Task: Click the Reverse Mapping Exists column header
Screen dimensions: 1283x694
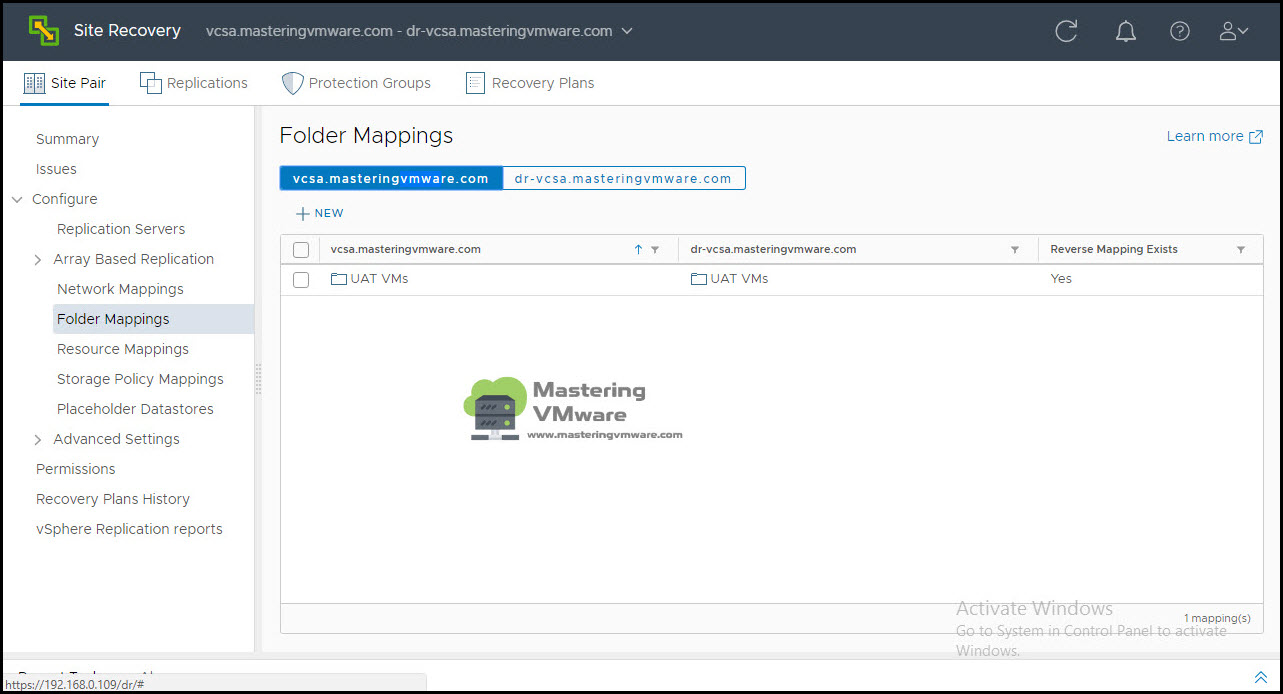Action: [1114, 250]
